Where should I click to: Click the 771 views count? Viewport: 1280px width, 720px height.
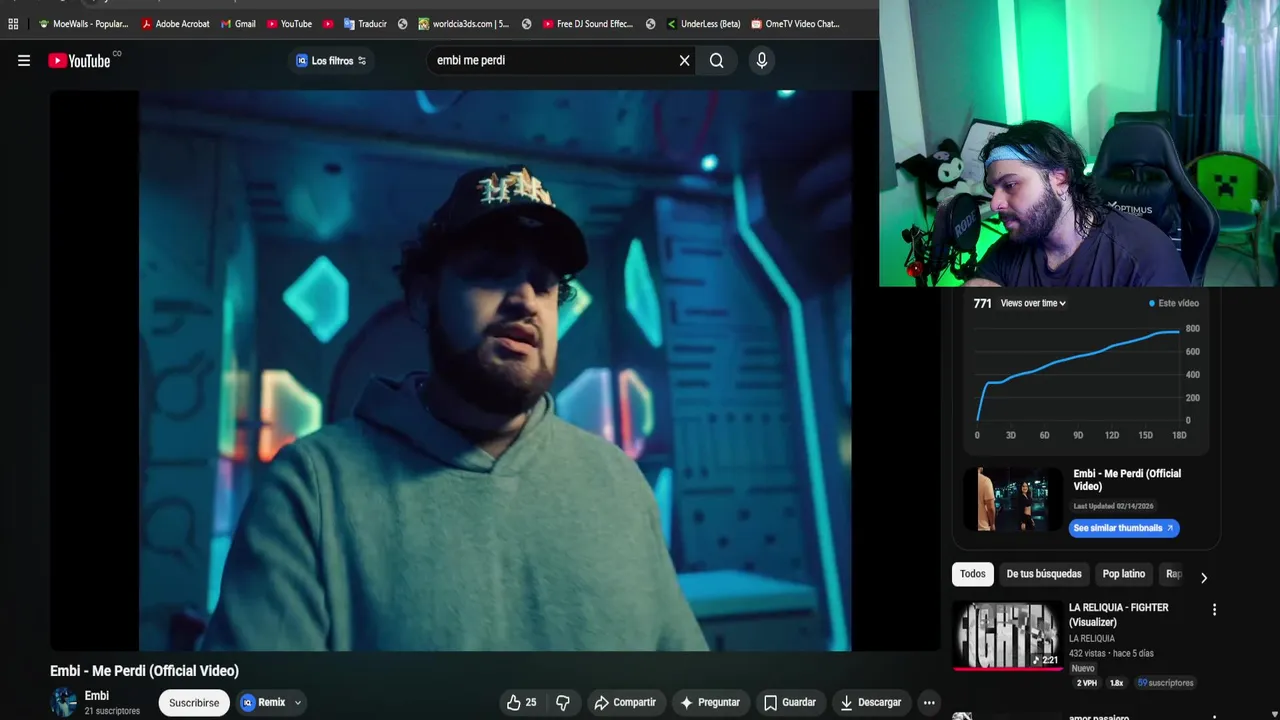click(x=982, y=303)
